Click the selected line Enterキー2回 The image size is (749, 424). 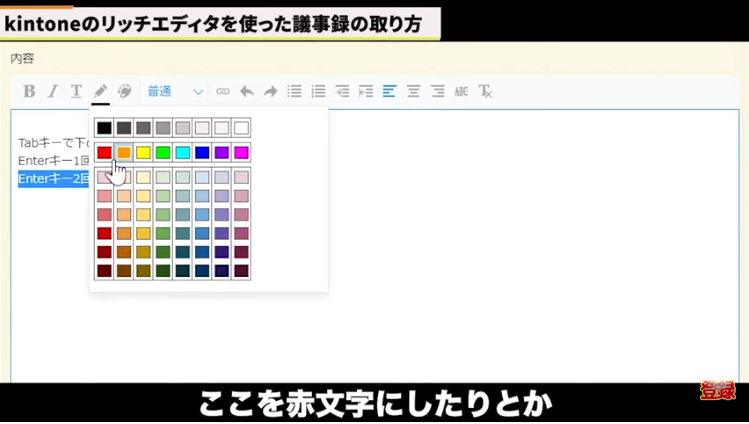tap(54, 179)
